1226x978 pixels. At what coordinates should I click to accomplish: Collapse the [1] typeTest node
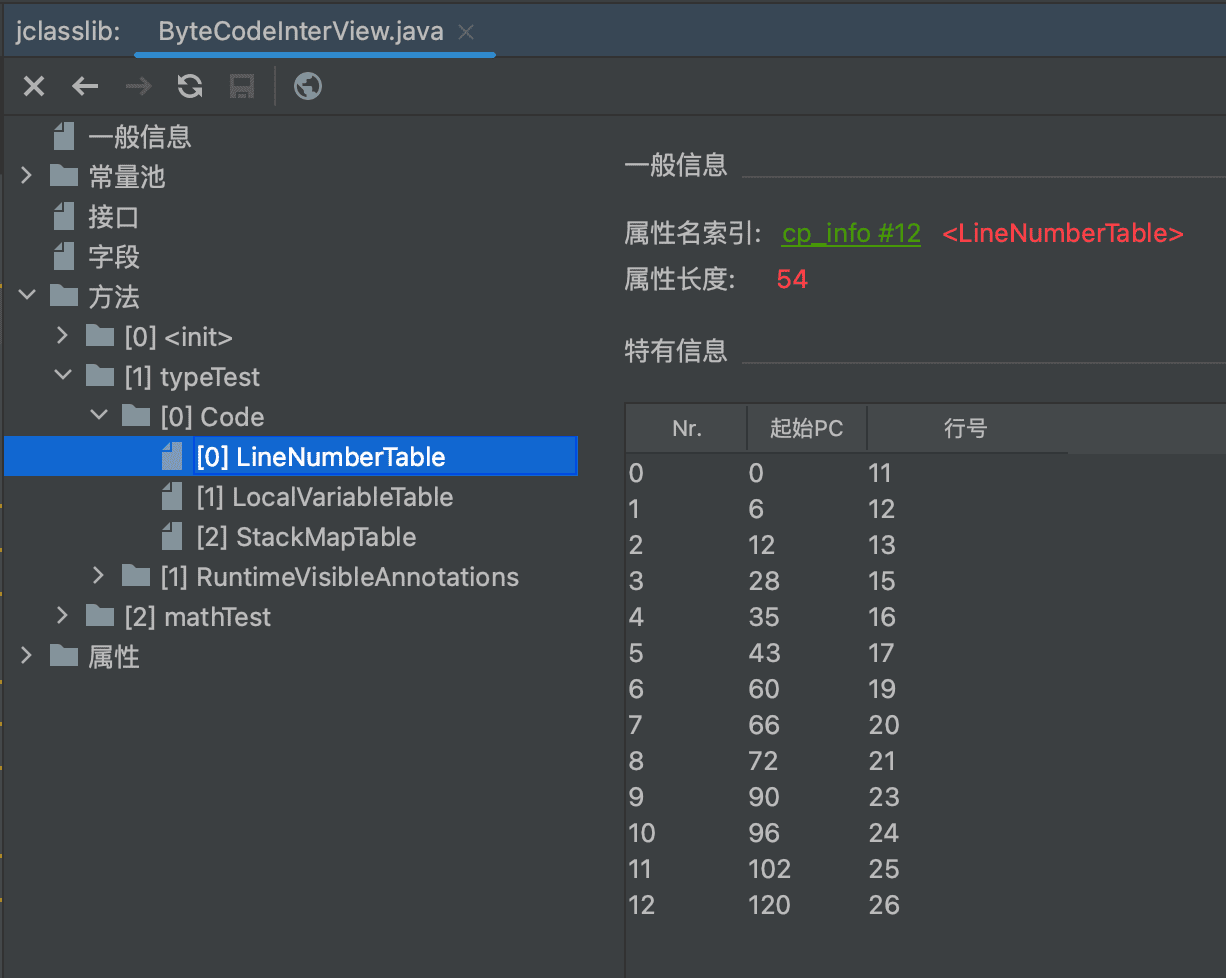(63, 377)
